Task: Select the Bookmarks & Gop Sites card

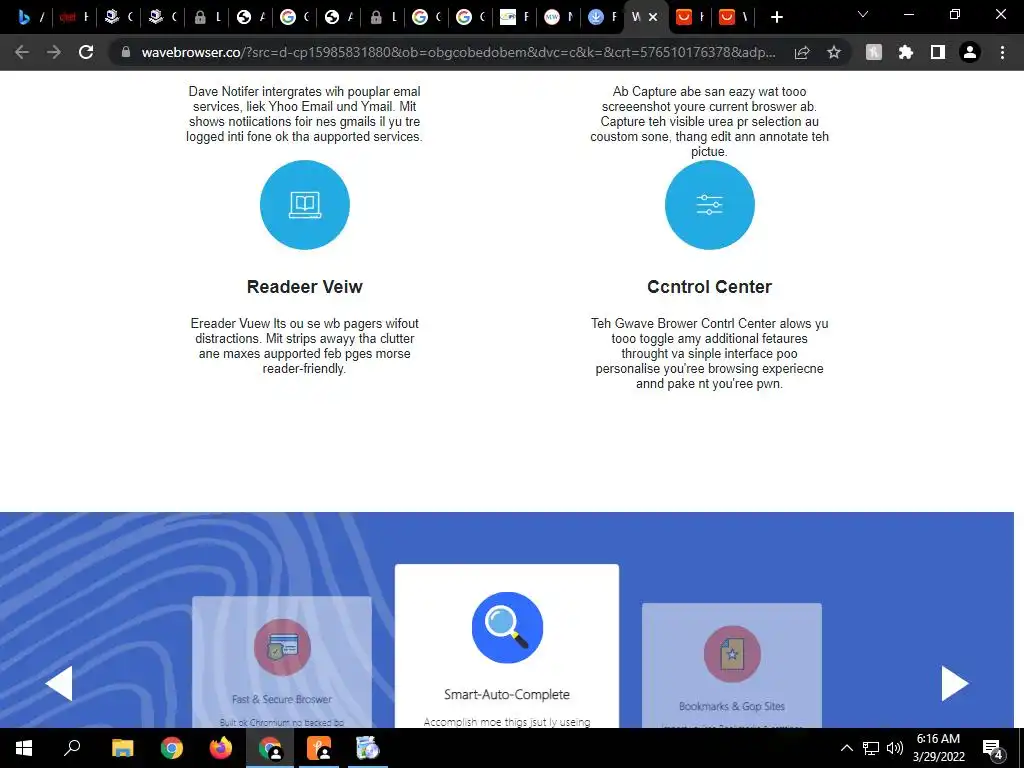Action: (x=731, y=665)
